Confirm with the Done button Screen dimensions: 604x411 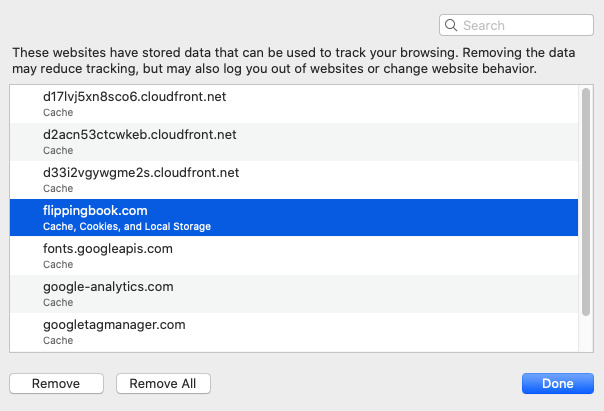(x=557, y=383)
